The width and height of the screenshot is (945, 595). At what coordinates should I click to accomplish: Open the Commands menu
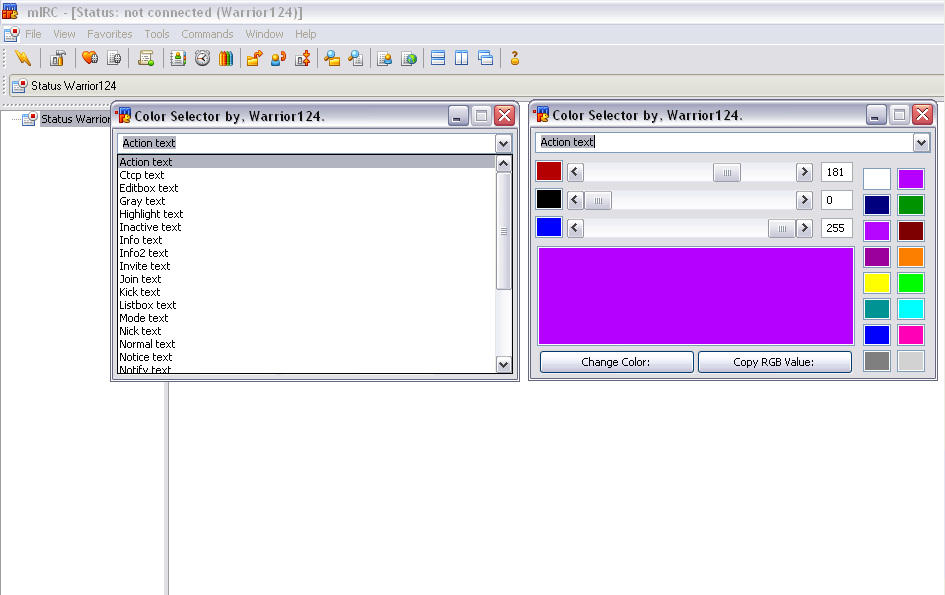207,34
